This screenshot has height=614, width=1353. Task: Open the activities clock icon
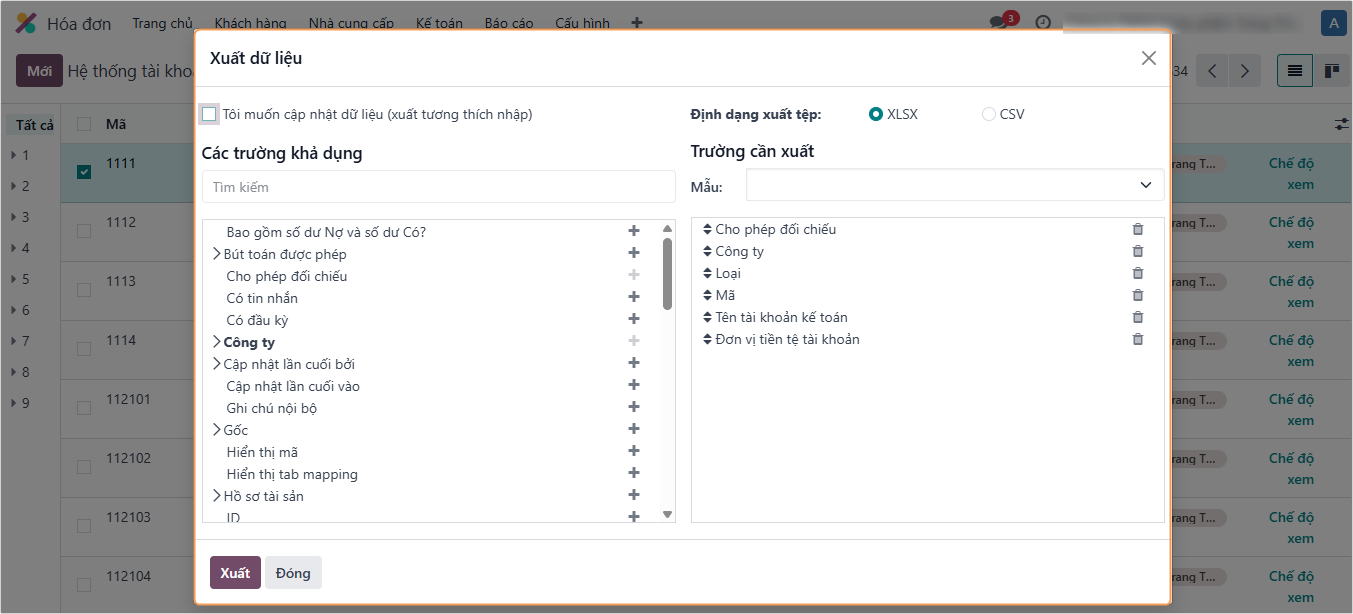tap(1043, 22)
